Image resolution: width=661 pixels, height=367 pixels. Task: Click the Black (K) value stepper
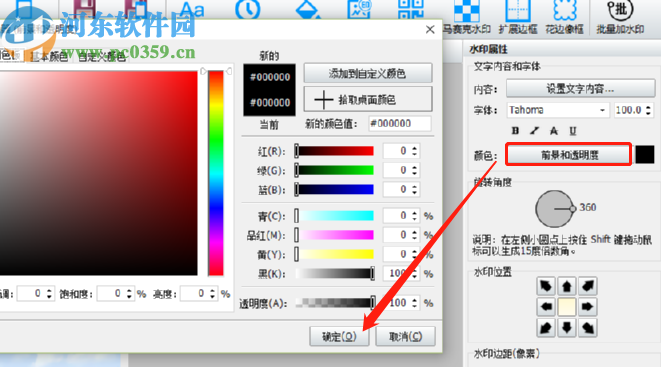[x=414, y=274]
